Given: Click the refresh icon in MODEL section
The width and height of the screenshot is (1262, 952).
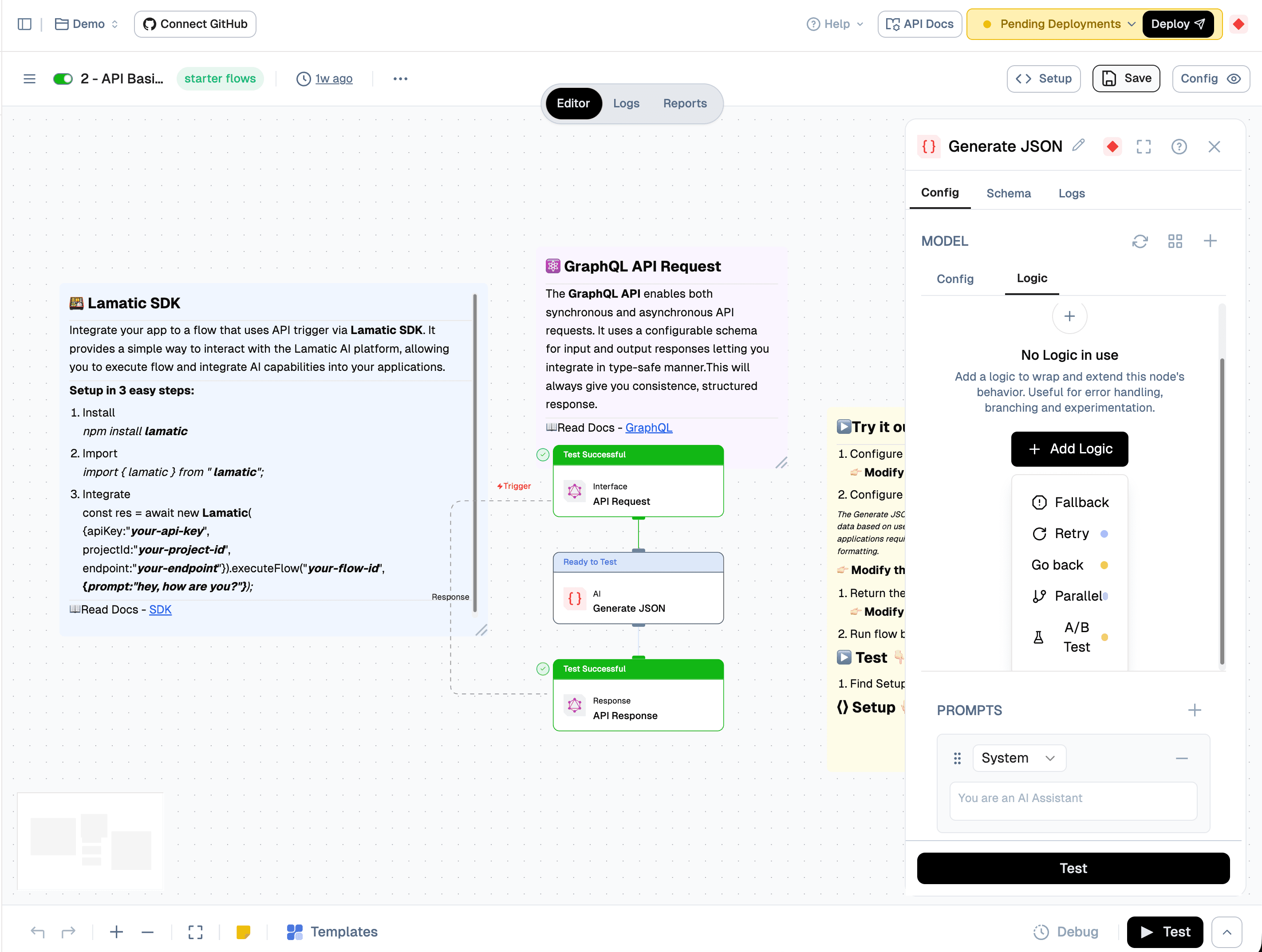Looking at the screenshot, I should [1140, 241].
